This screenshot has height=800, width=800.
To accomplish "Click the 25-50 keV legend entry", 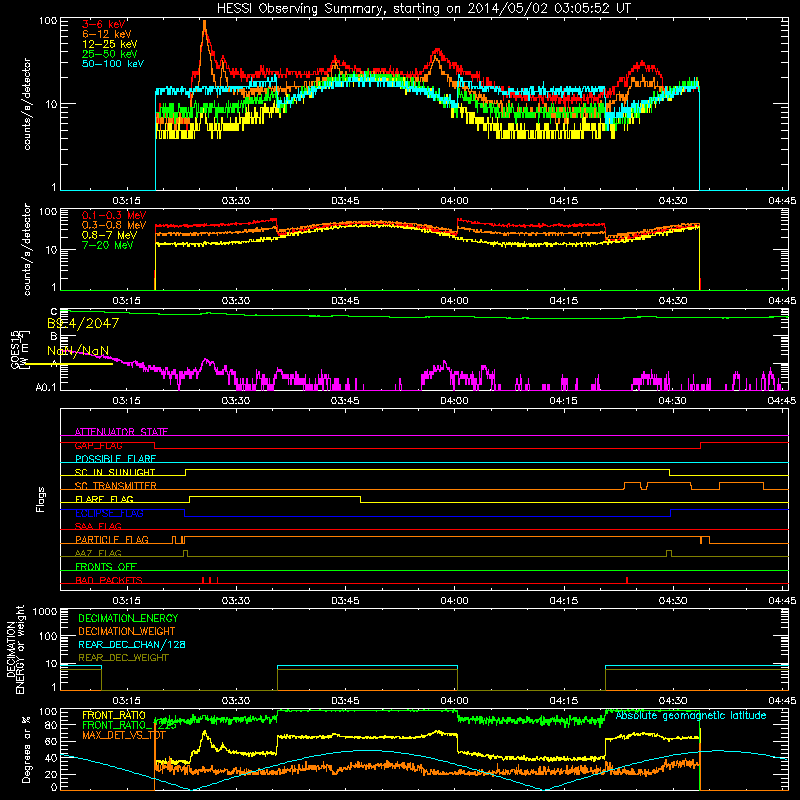I will [110, 54].
